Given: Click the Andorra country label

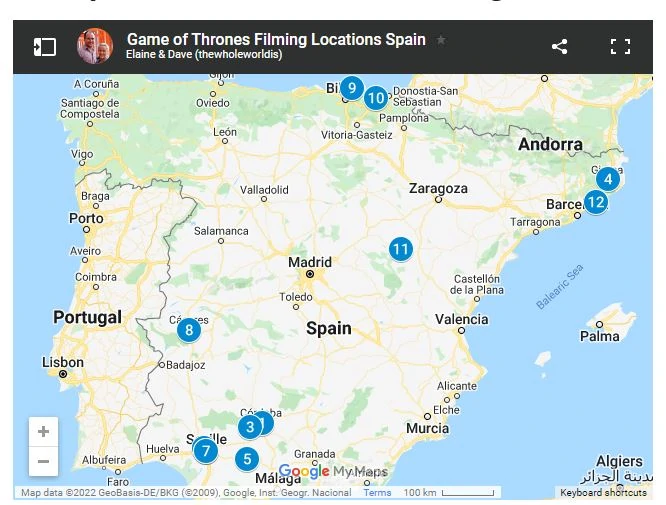Looking at the screenshot, I should [x=550, y=144].
